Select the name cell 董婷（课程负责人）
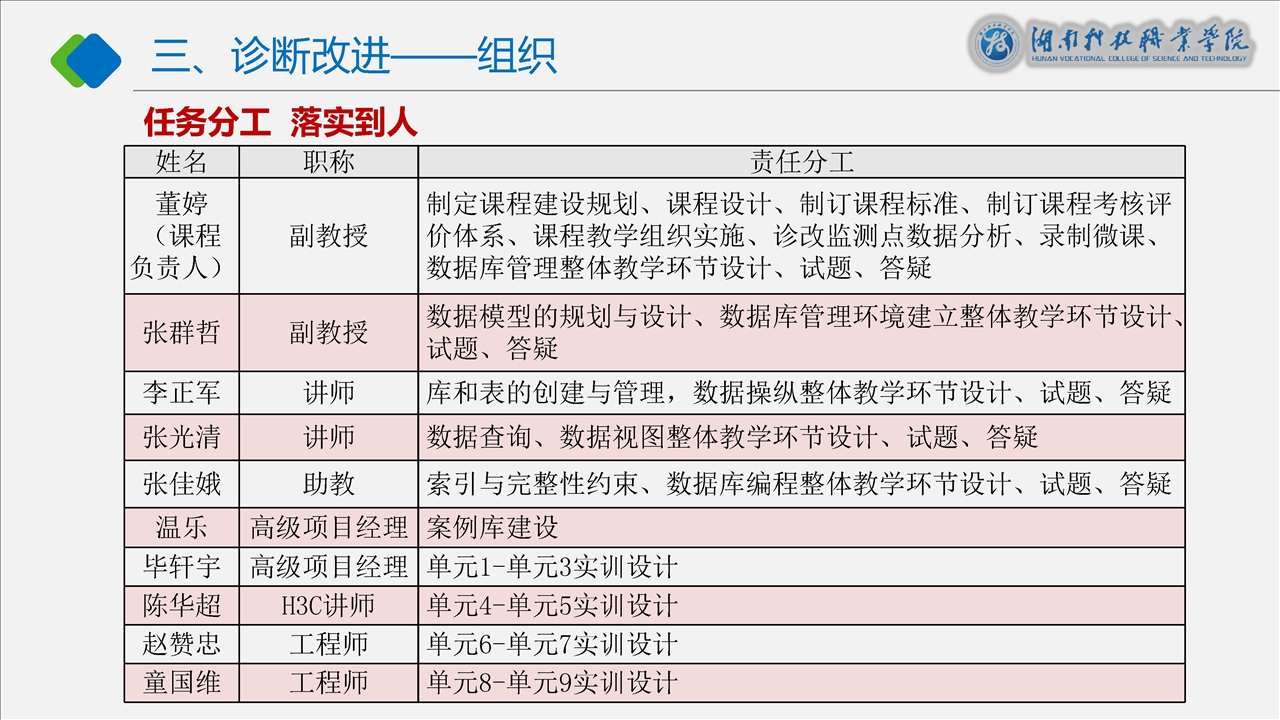The image size is (1280, 720). [181, 236]
